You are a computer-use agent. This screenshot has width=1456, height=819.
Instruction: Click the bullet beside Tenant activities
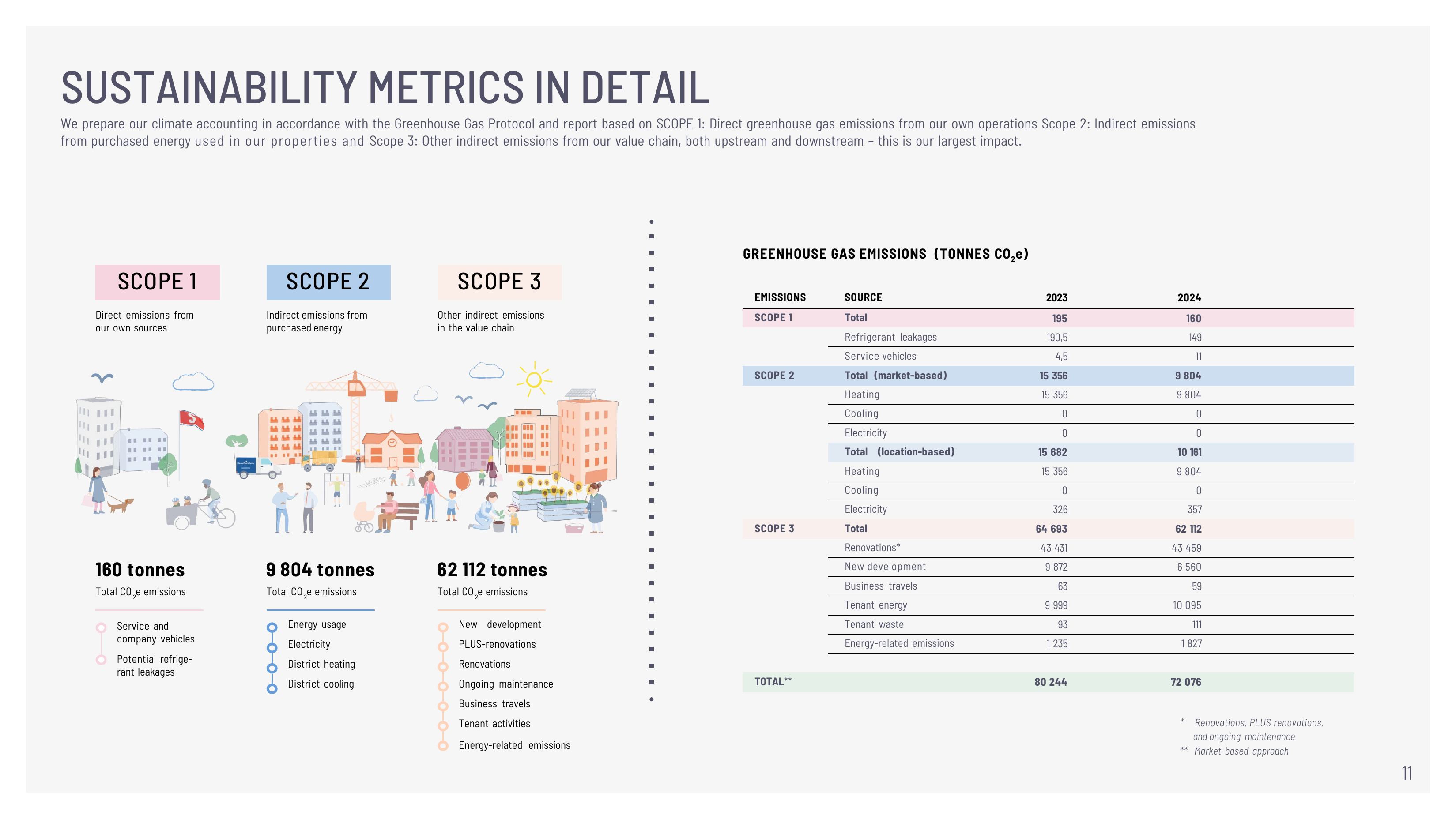(443, 726)
